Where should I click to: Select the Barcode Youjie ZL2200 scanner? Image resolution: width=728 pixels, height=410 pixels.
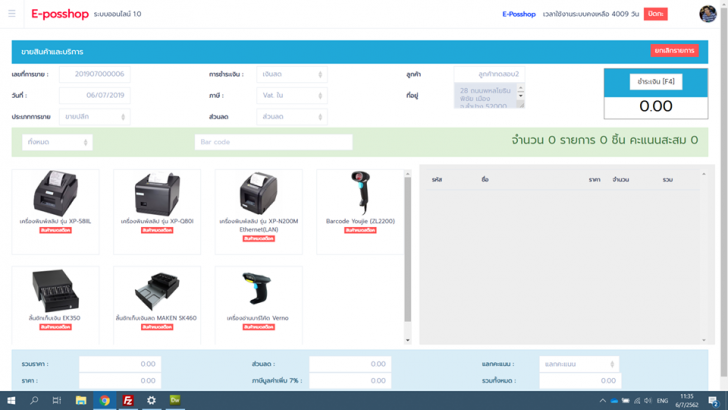pos(360,212)
